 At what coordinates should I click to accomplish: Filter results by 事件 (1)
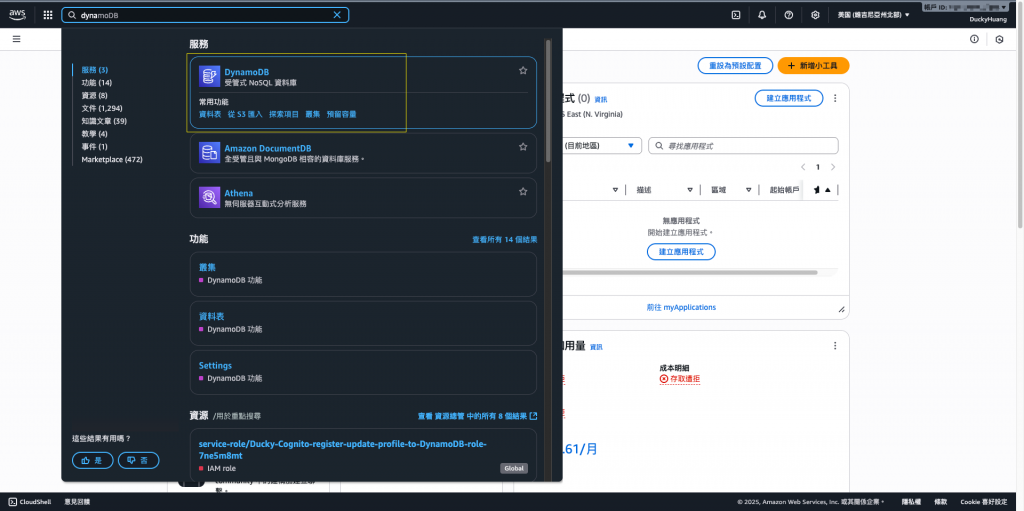[95, 146]
